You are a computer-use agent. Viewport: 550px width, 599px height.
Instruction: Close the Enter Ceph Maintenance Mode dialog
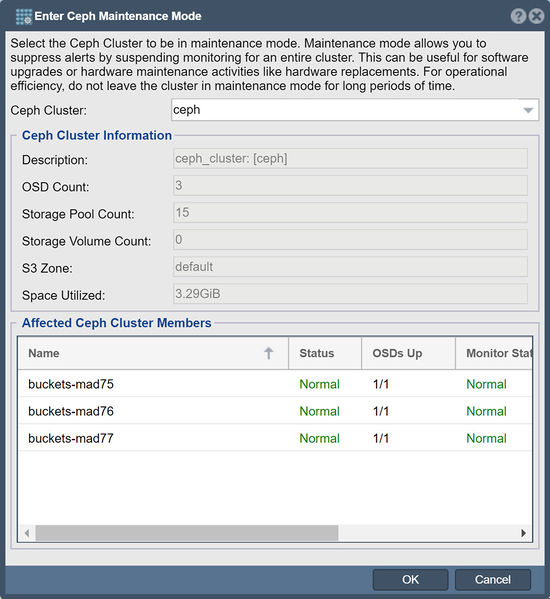pyautogui.click(x=537, y=16)
